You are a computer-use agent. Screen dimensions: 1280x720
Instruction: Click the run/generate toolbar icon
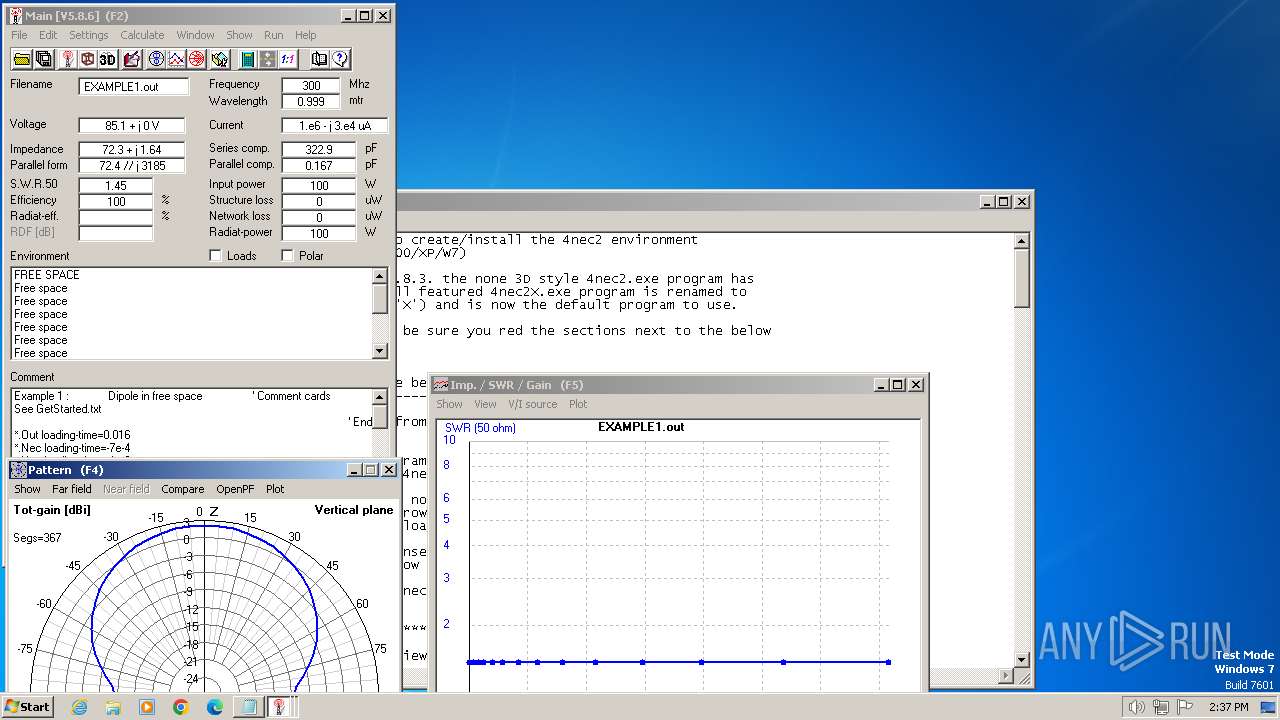click(x=220, y=59)
